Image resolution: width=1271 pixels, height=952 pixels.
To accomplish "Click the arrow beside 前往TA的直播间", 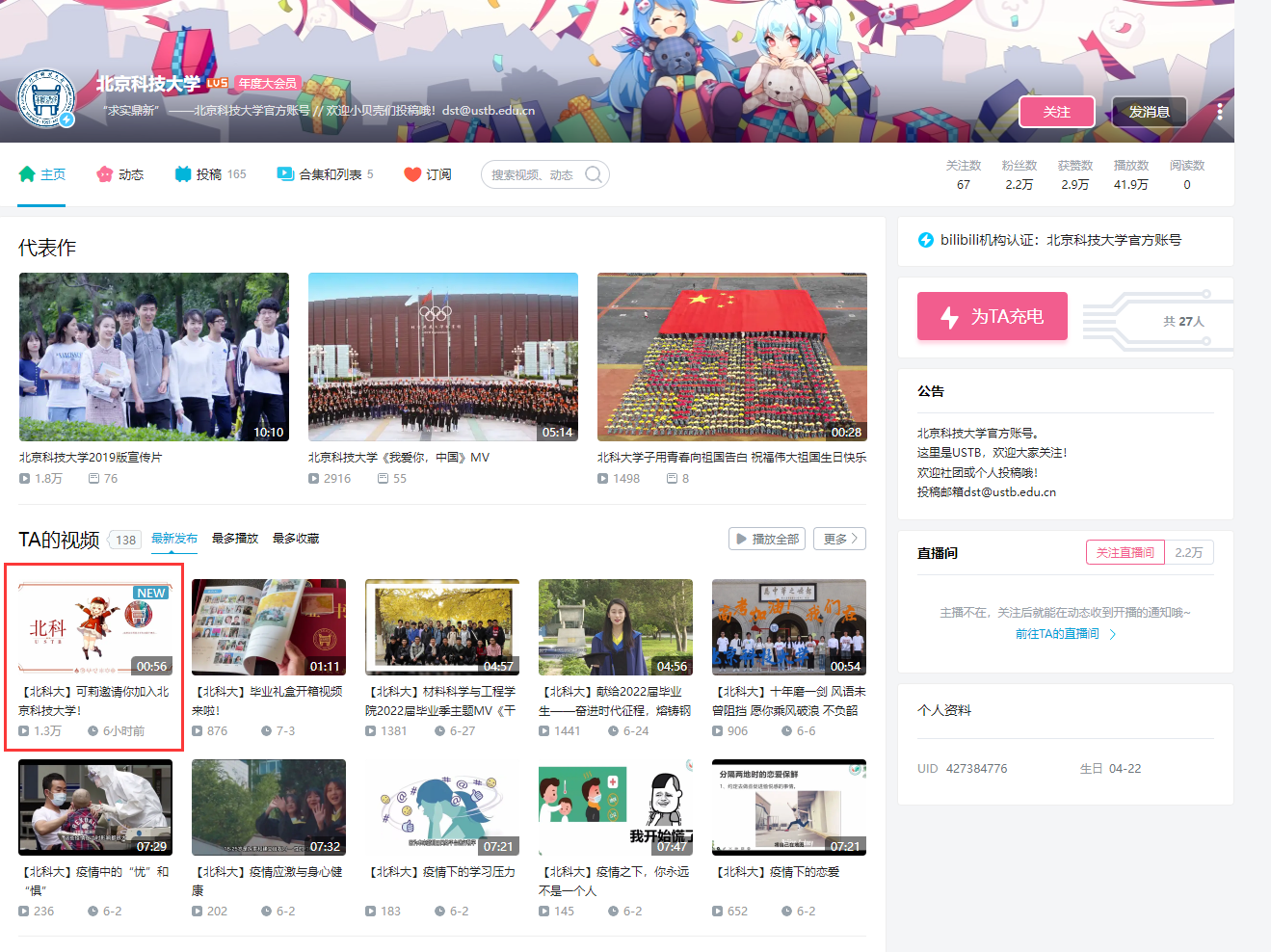I will coord(1113,634).
